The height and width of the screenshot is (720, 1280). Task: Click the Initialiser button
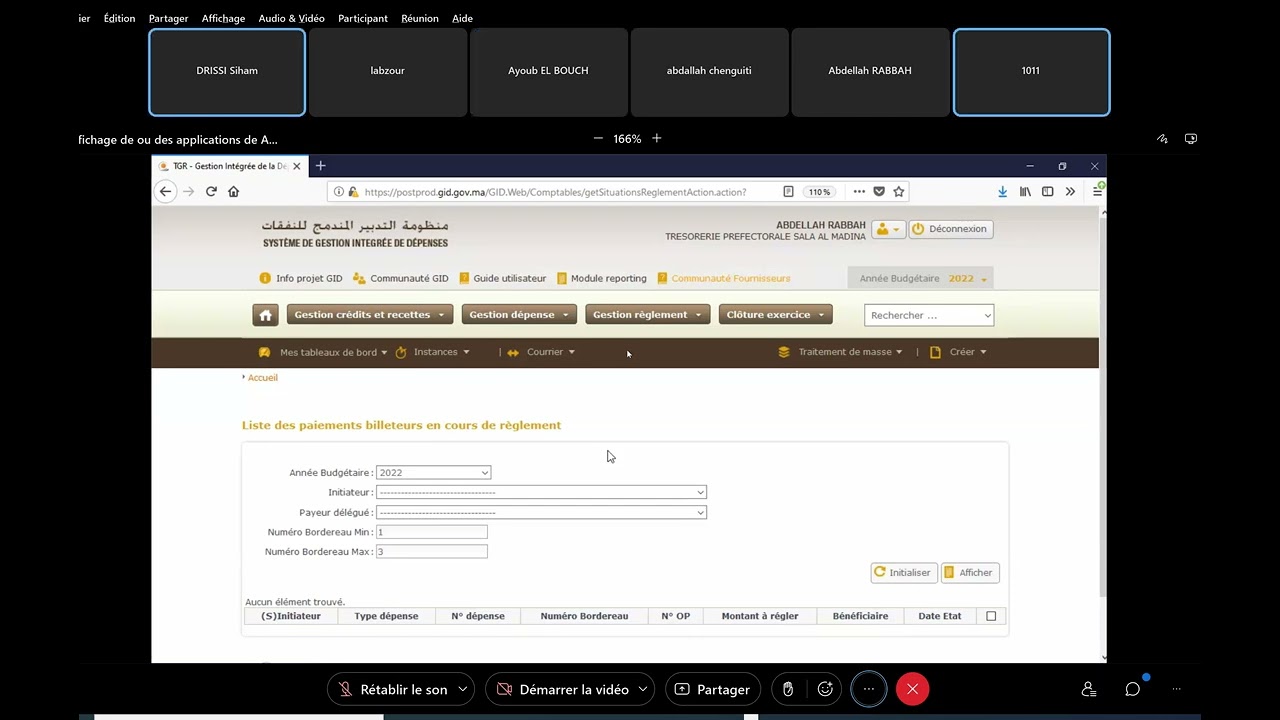pyautogui.click(x=904, y=573)
